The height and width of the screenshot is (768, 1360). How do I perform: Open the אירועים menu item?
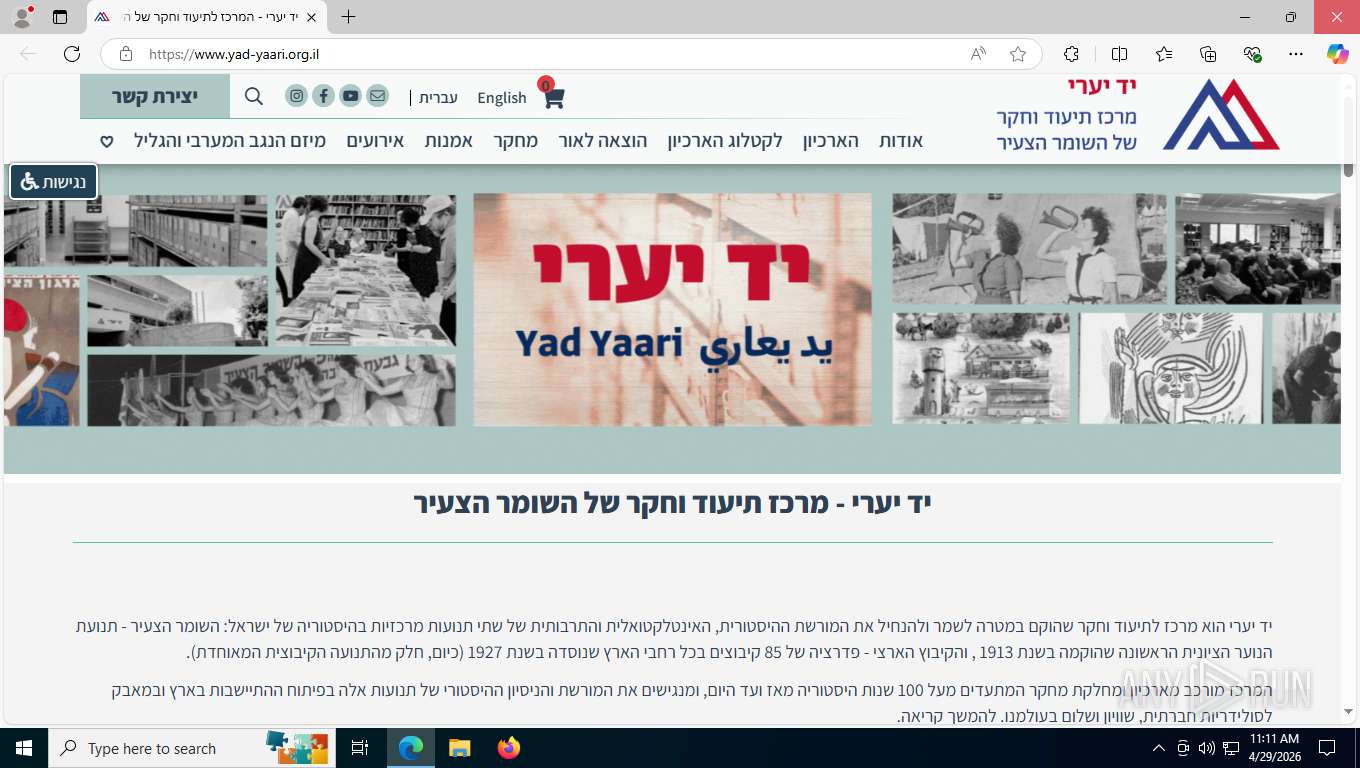point(375,141)
